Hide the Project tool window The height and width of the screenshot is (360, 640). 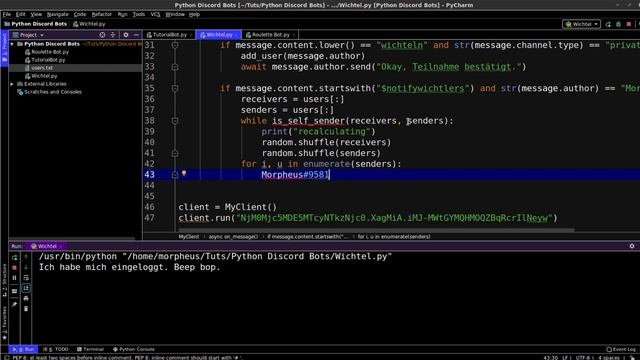tap(136, 35)
